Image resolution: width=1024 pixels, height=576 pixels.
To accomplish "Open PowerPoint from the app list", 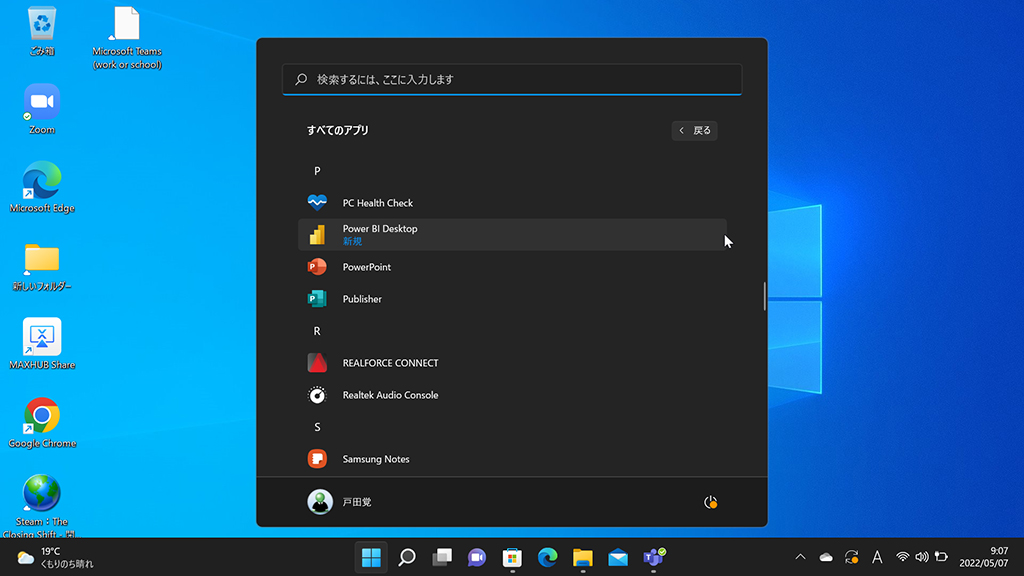I will coord(512,266).
